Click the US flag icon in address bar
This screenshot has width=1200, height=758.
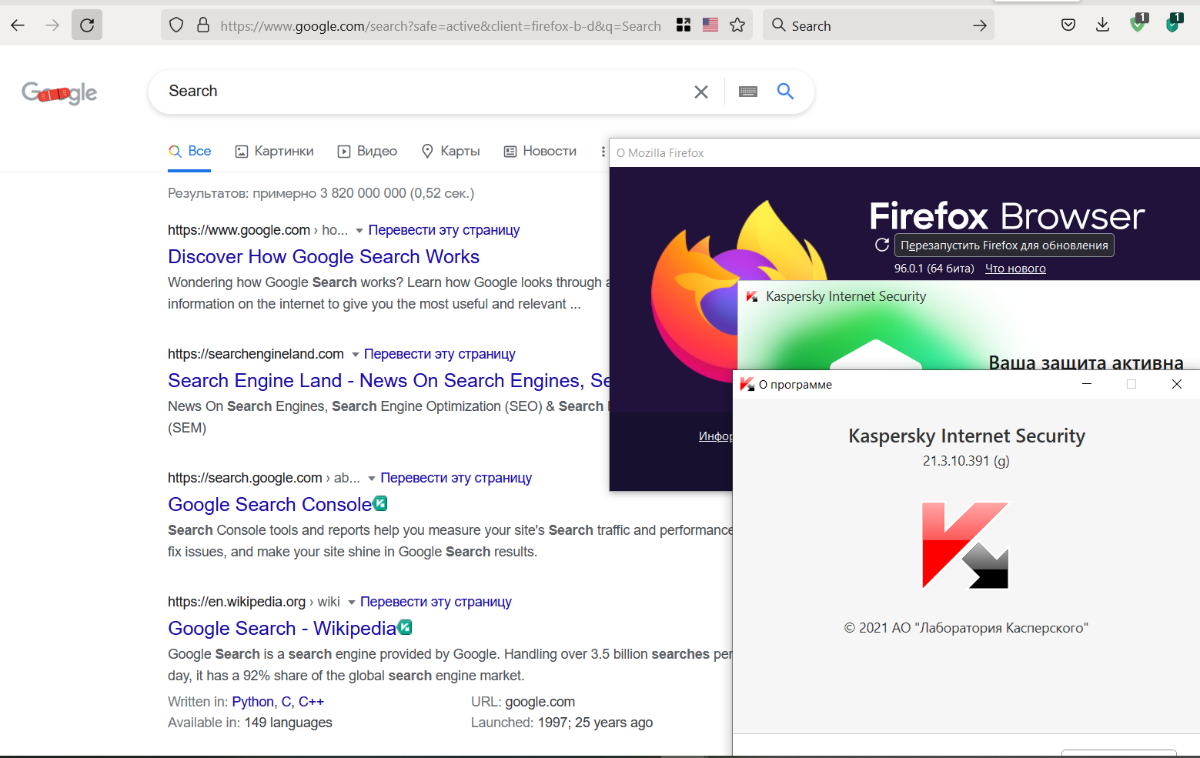coord(710,26)
